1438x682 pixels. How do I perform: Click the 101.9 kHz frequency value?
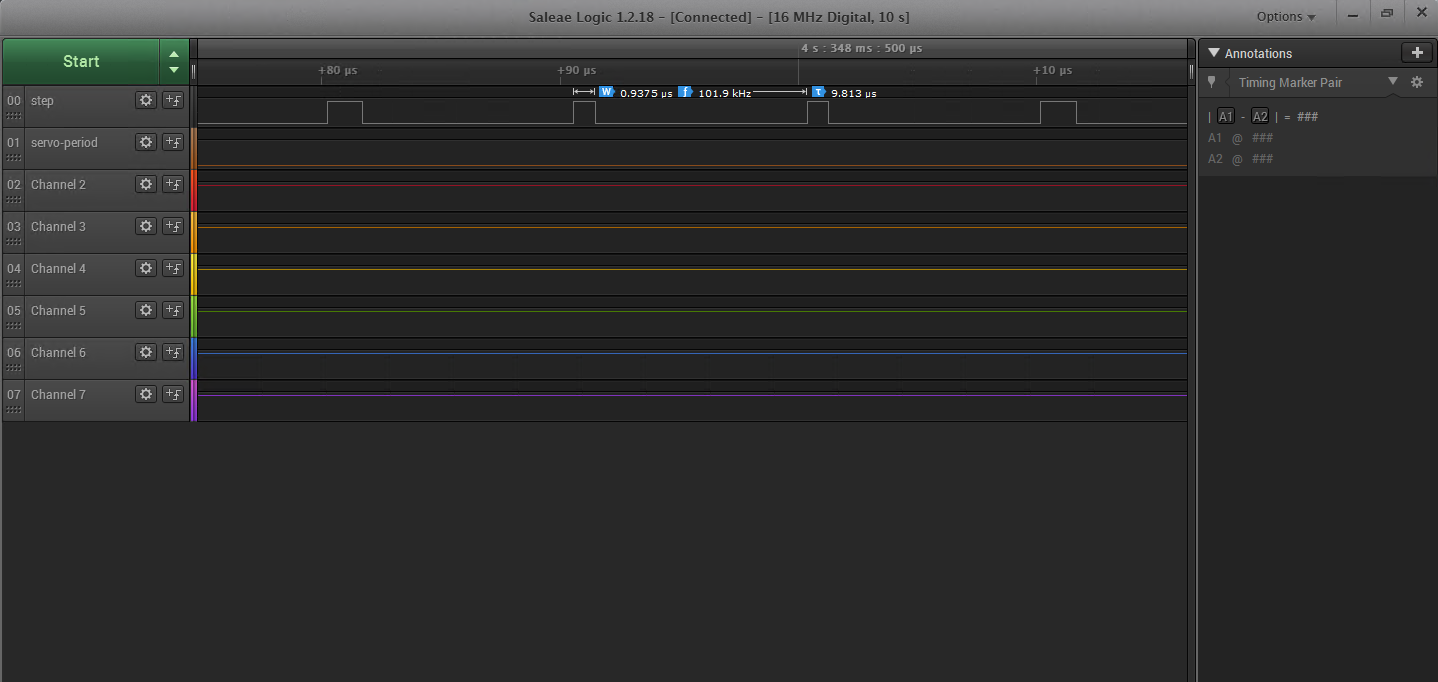[724, 93]
